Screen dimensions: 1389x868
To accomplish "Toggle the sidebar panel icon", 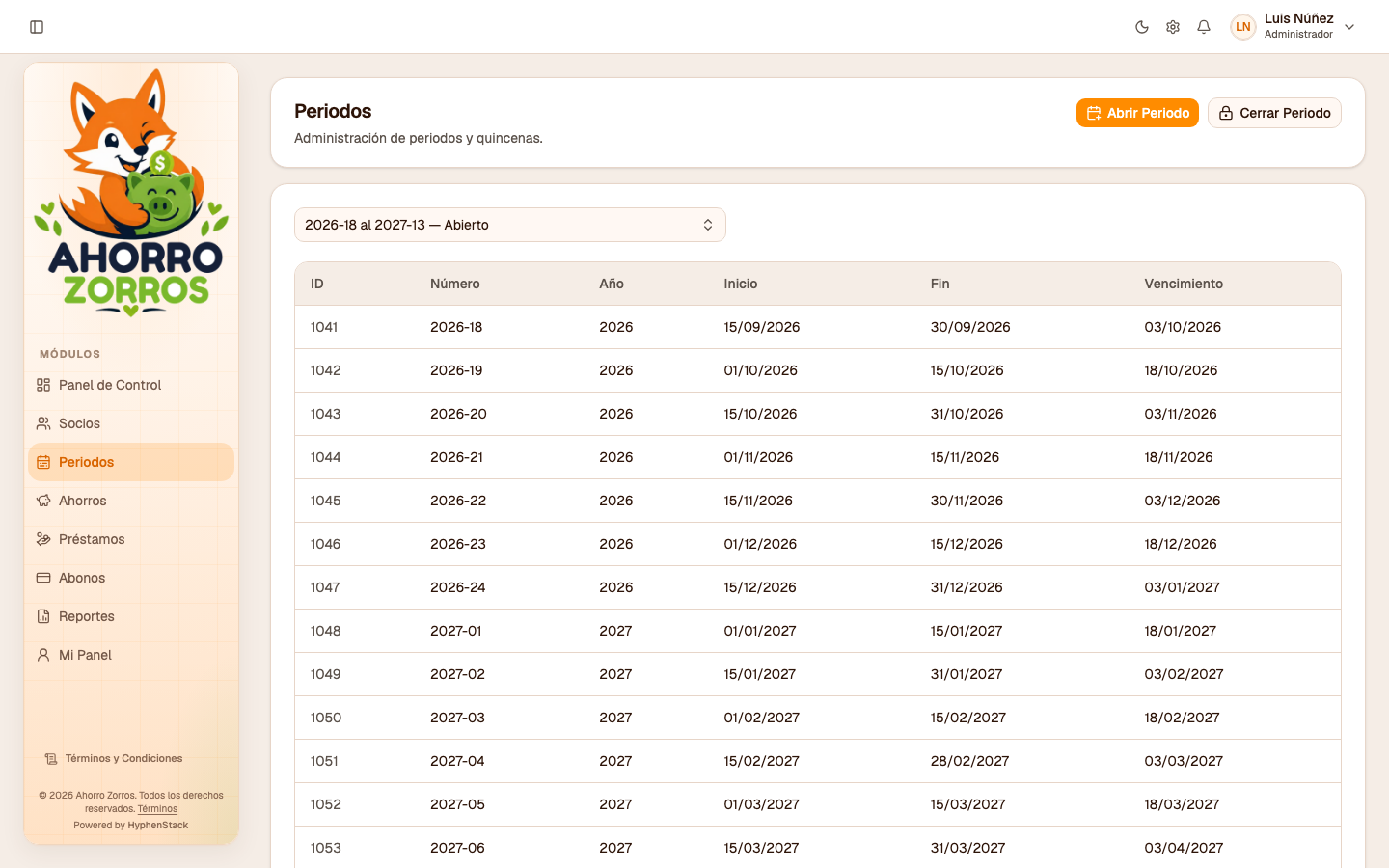I will pos(37,27).
